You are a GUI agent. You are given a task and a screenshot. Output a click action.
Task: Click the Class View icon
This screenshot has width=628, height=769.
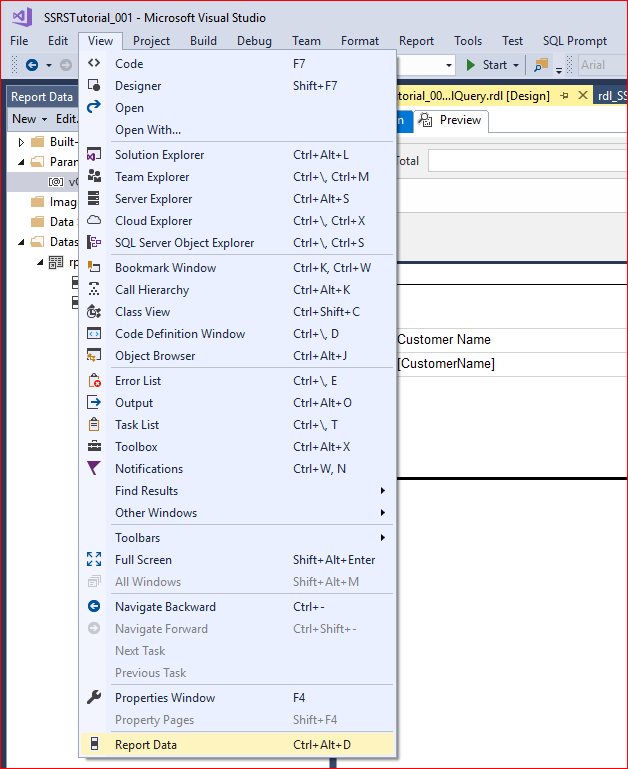point(94,311)
